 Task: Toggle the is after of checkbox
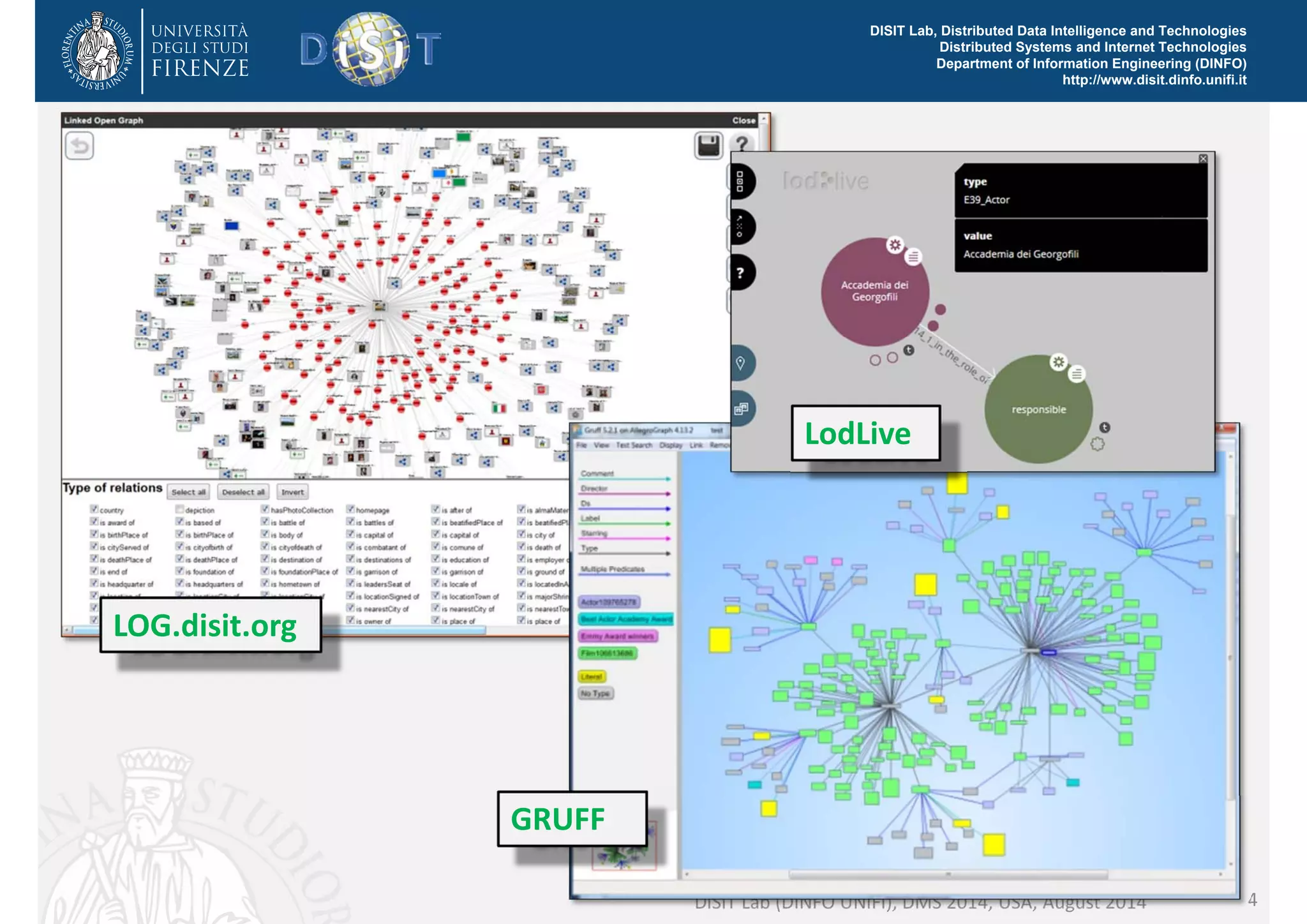pos(436,509)
